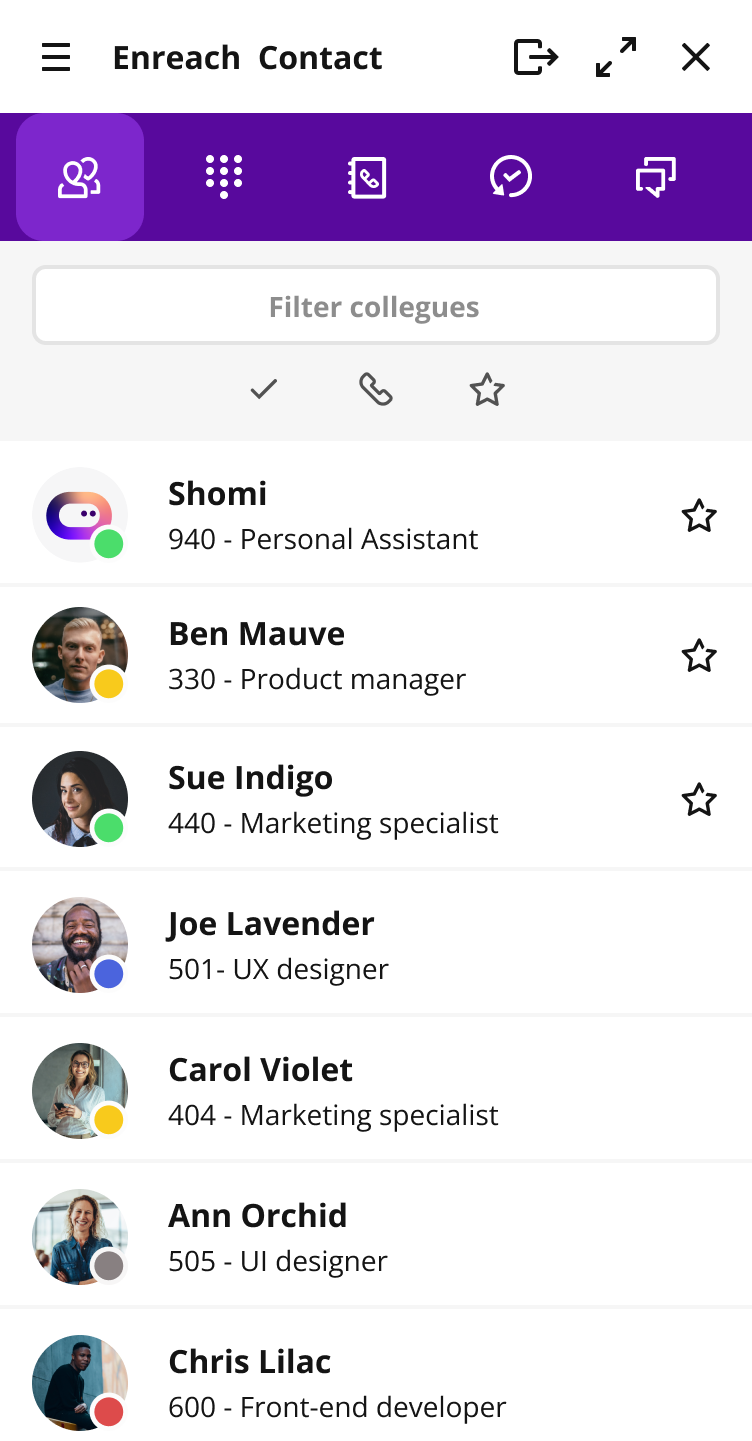Switch to the colleagues tab

point(80,178)
